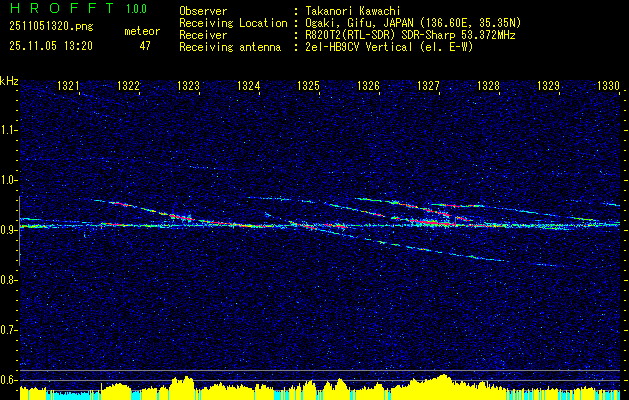Select the 1323 time label

(189, 85)
